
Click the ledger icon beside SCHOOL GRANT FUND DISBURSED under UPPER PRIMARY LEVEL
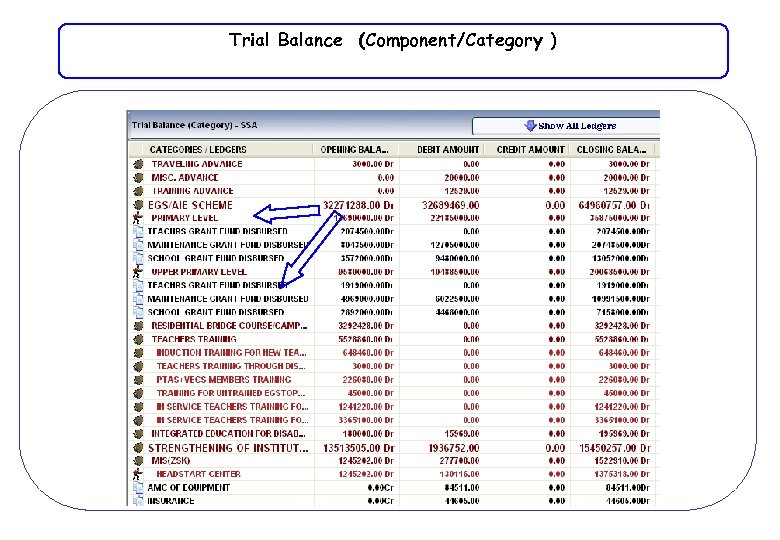(138, 312)
